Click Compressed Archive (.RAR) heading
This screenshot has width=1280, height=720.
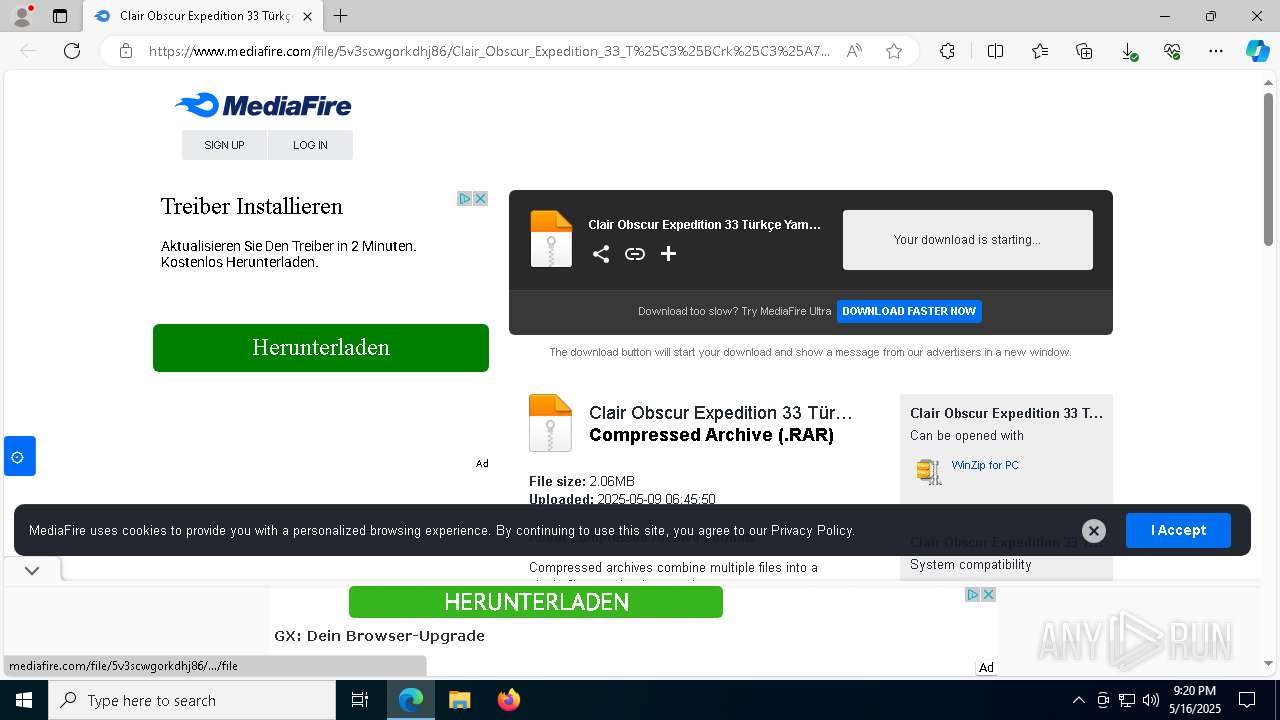tap(711, 435)
